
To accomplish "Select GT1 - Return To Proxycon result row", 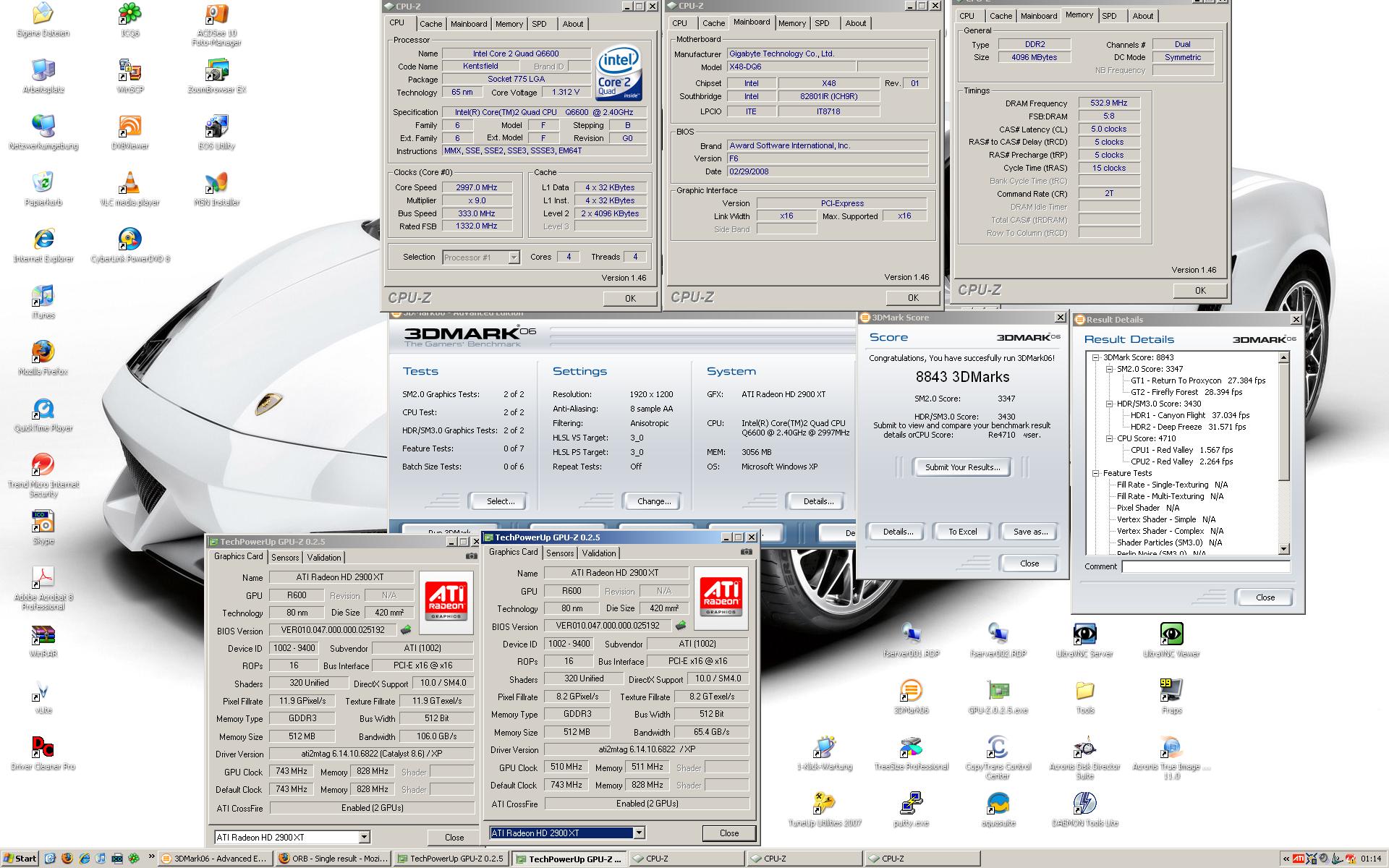I will 1198,380.
